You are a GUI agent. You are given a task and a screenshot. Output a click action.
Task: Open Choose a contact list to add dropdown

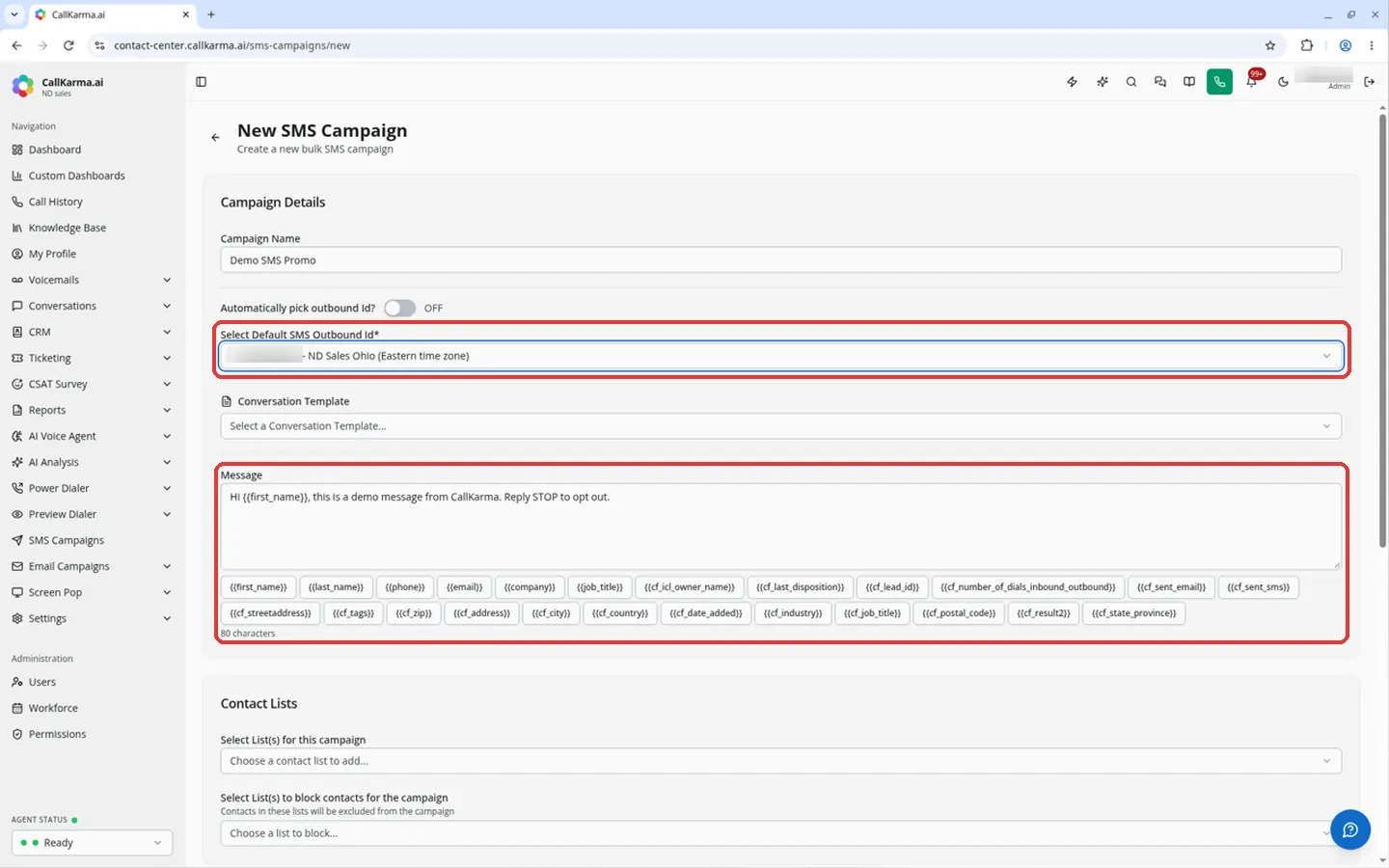click(x=780, y=761)
